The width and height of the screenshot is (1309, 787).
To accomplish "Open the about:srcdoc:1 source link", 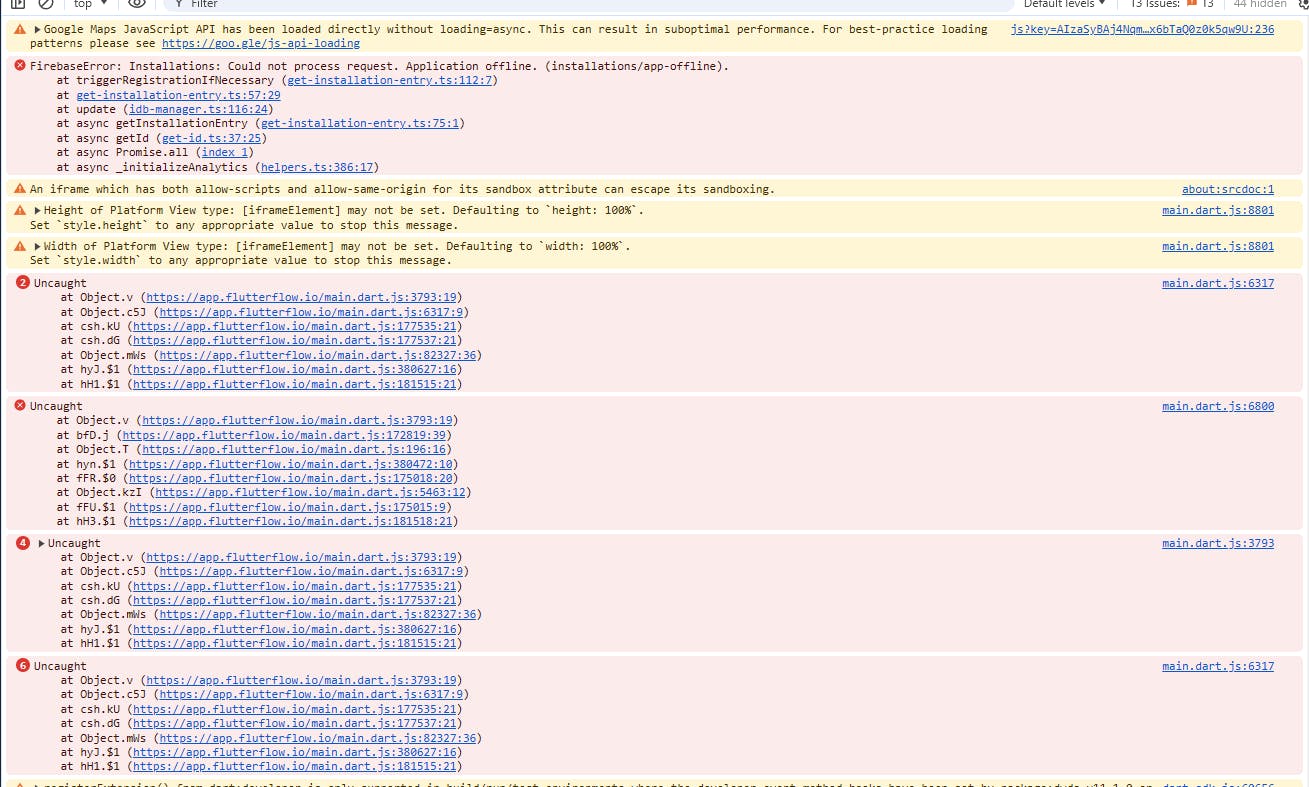I will [1228, 189].
